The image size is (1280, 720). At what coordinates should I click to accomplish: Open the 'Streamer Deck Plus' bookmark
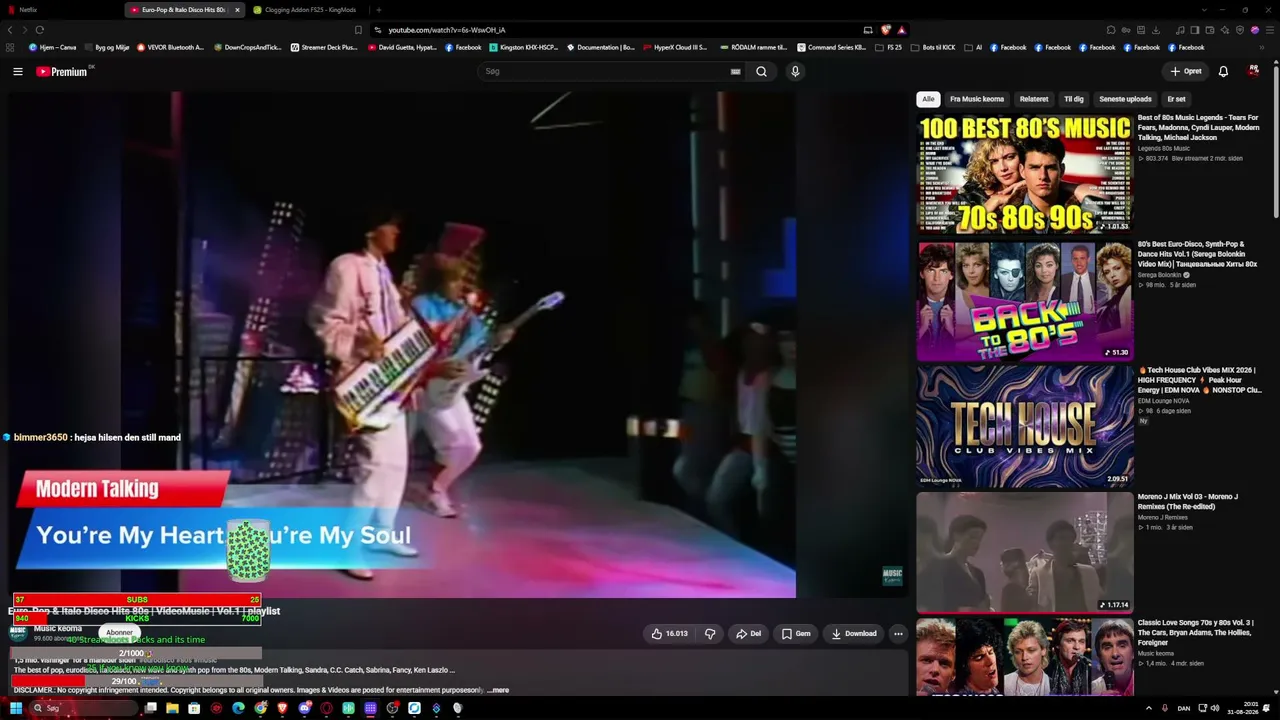[x=324, y=47]
